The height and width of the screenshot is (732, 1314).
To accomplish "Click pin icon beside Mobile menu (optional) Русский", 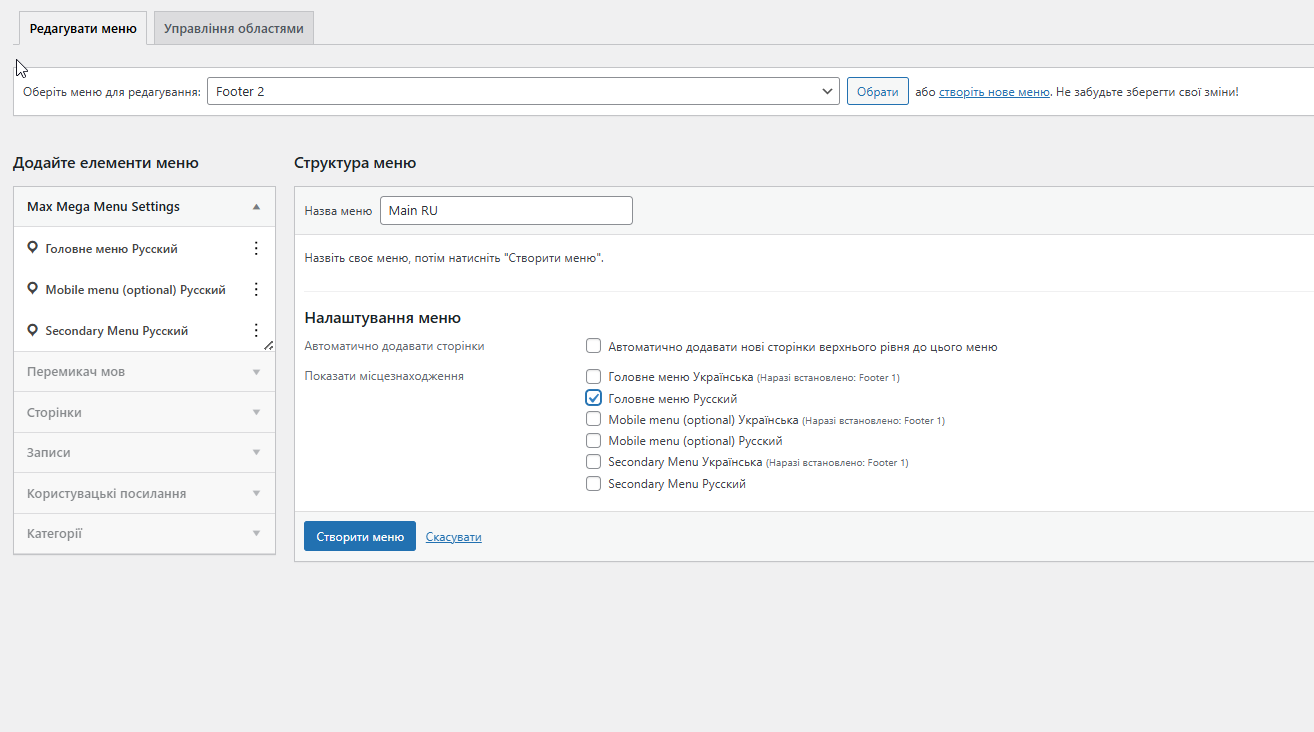I will point(33,289).
